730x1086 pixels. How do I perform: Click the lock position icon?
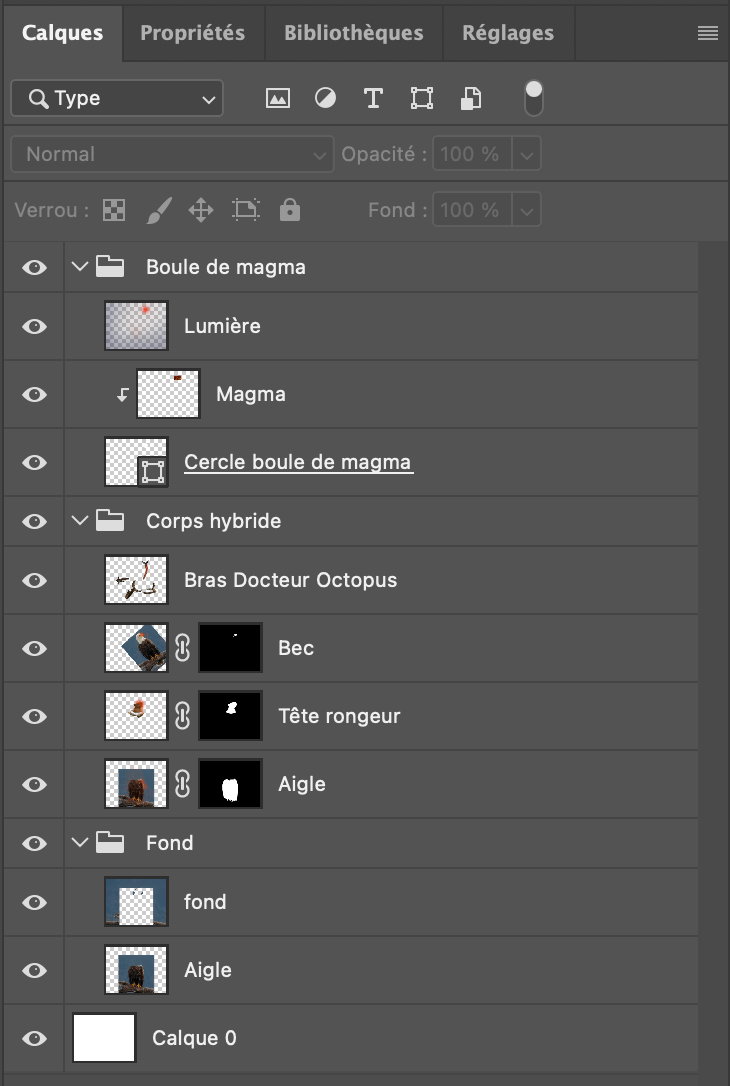point(199,210)
